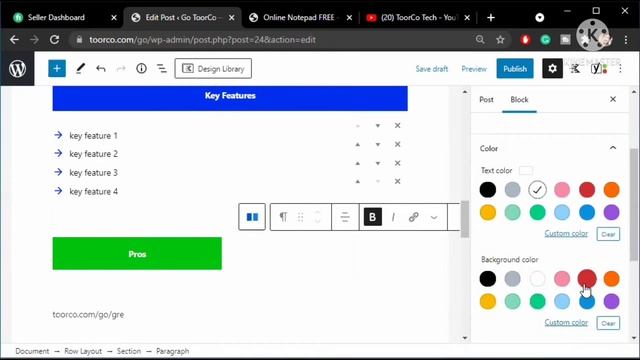Screen dimensions: 640x360
Task: Select red text color swatch
Action: point(587,190)
